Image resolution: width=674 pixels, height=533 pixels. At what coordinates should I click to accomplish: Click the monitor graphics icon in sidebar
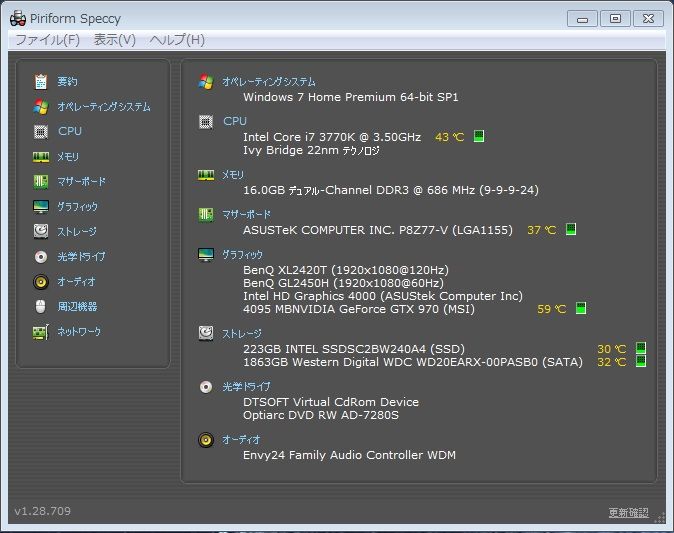(41, 207)
